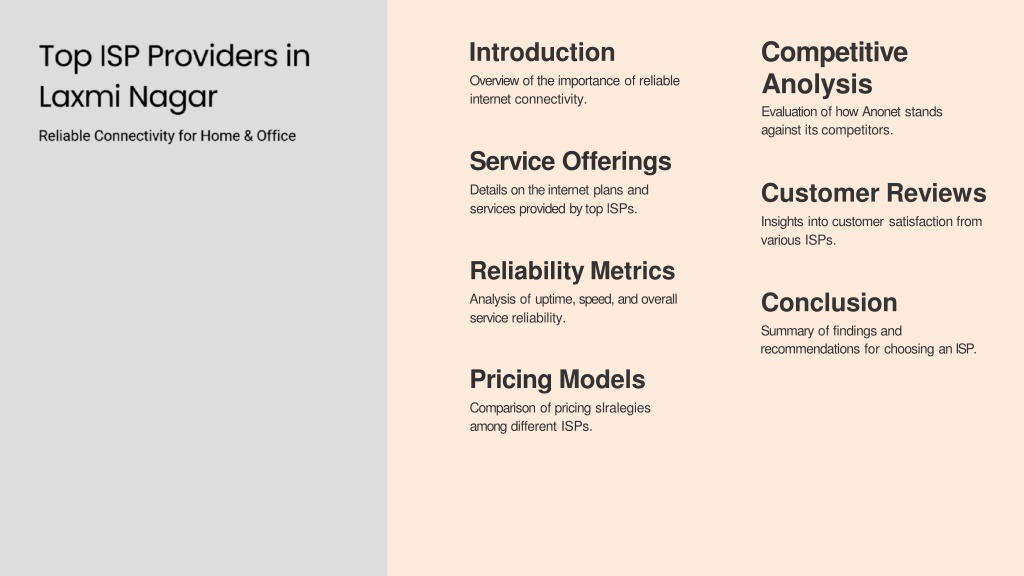Click the words 'Laxmi Nagar' in the title
Image resolution: width=1024 pixels, height=576 pixels.
coord(128,97)
